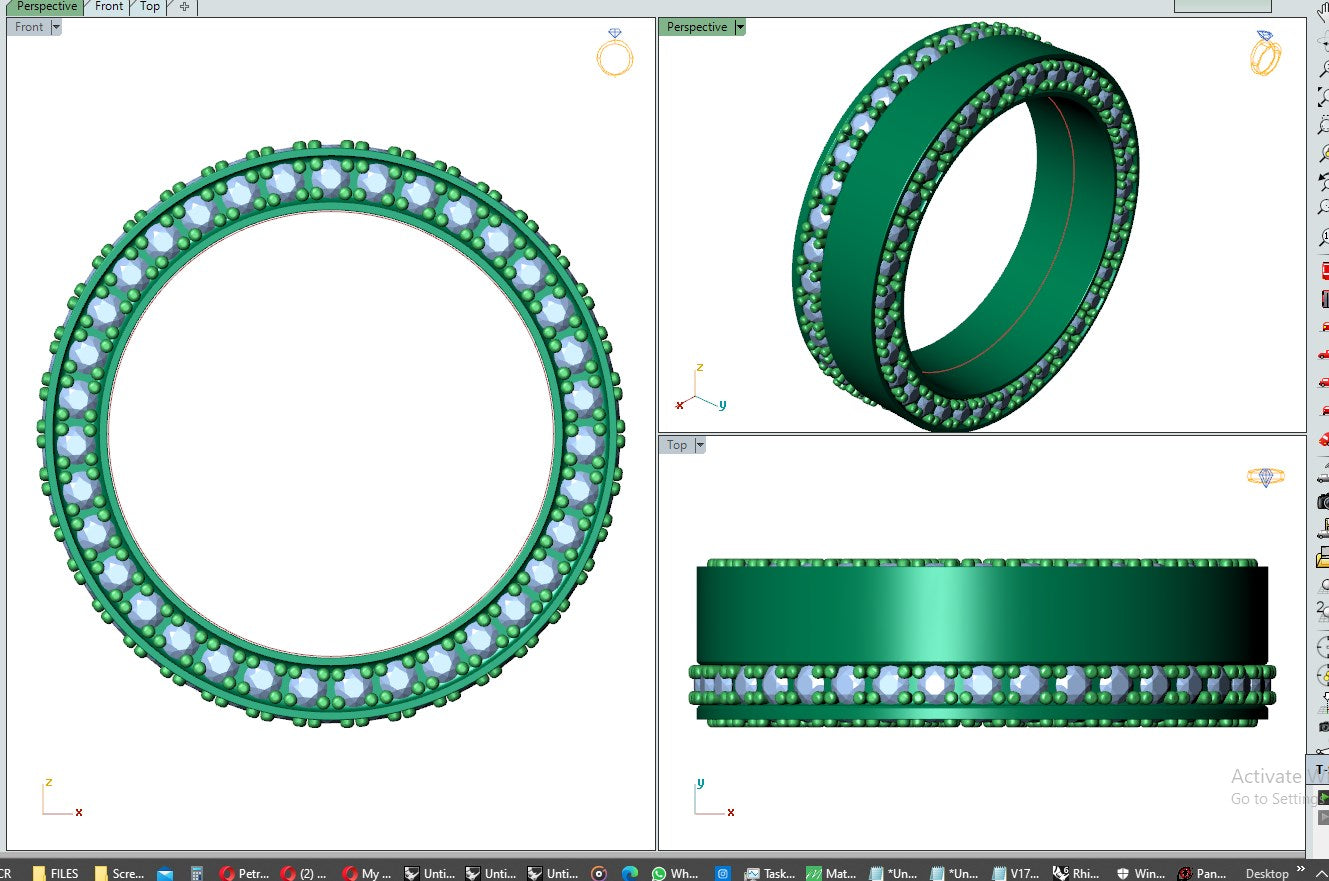Switch to the Top viewport tab
This screenshot has height=881, width=1329.
tap(150, 7)
